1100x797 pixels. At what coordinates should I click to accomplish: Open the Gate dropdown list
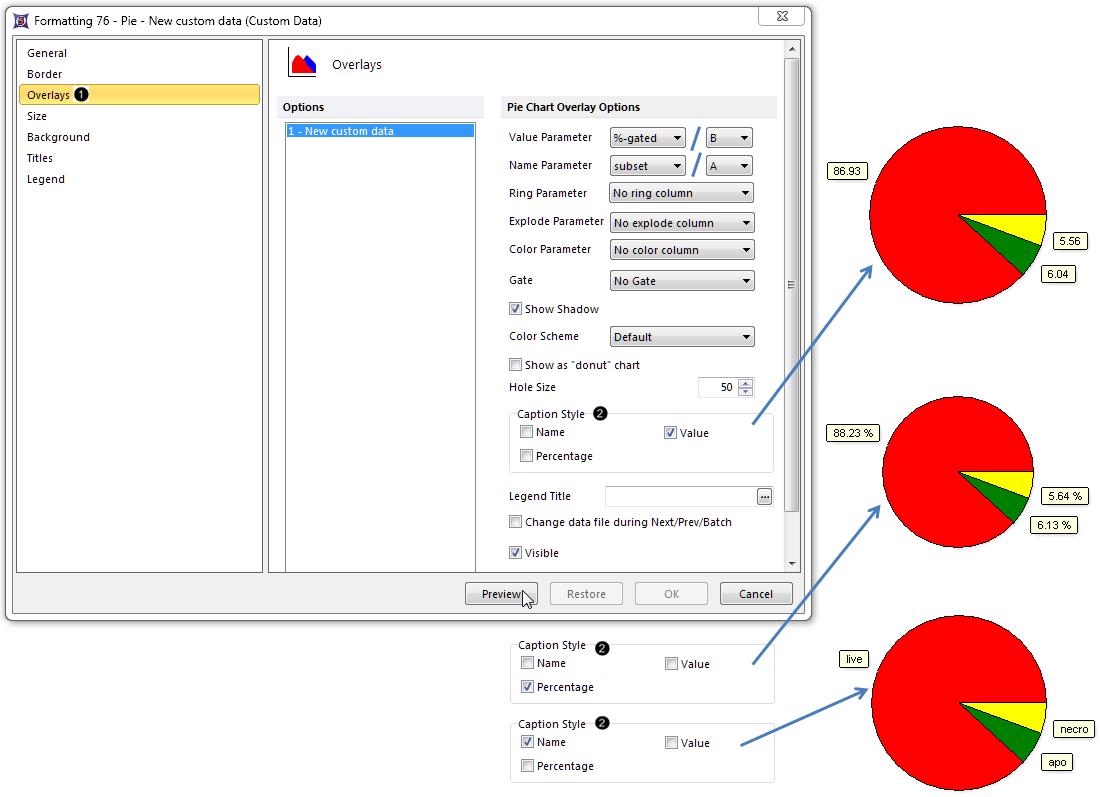(x=681, y=281)
